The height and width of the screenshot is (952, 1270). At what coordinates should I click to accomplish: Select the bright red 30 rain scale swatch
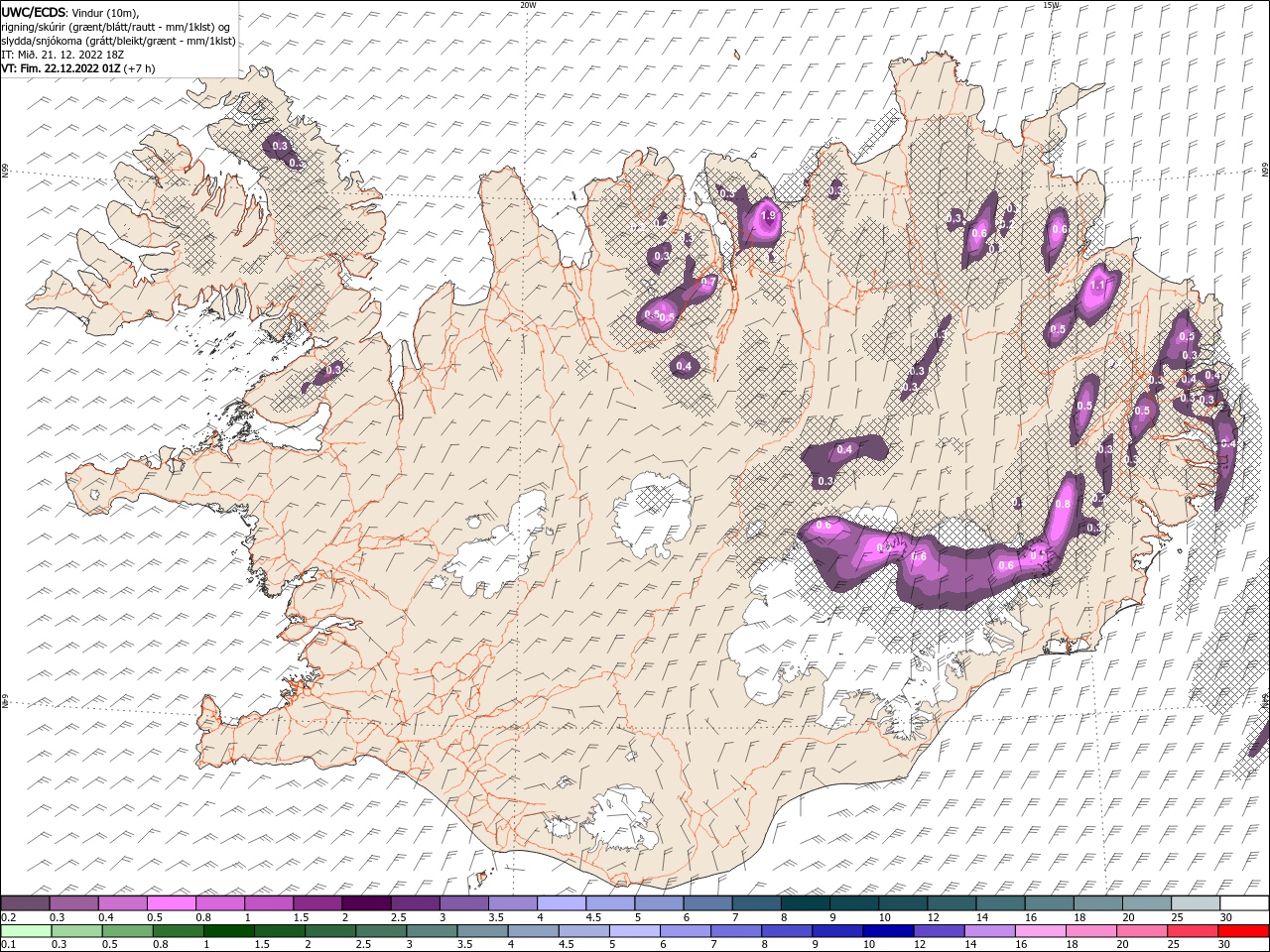coord(1243,931)
